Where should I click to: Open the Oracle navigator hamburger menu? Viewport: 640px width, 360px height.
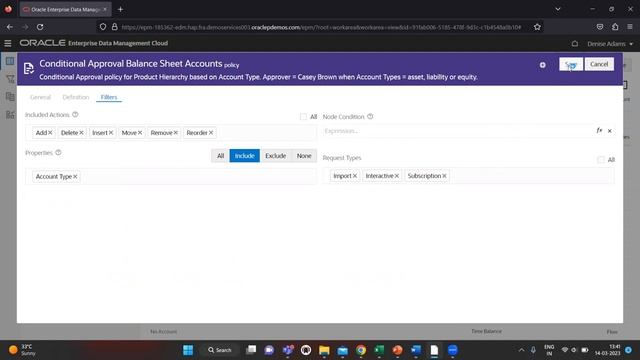click(x=8, y=43)
